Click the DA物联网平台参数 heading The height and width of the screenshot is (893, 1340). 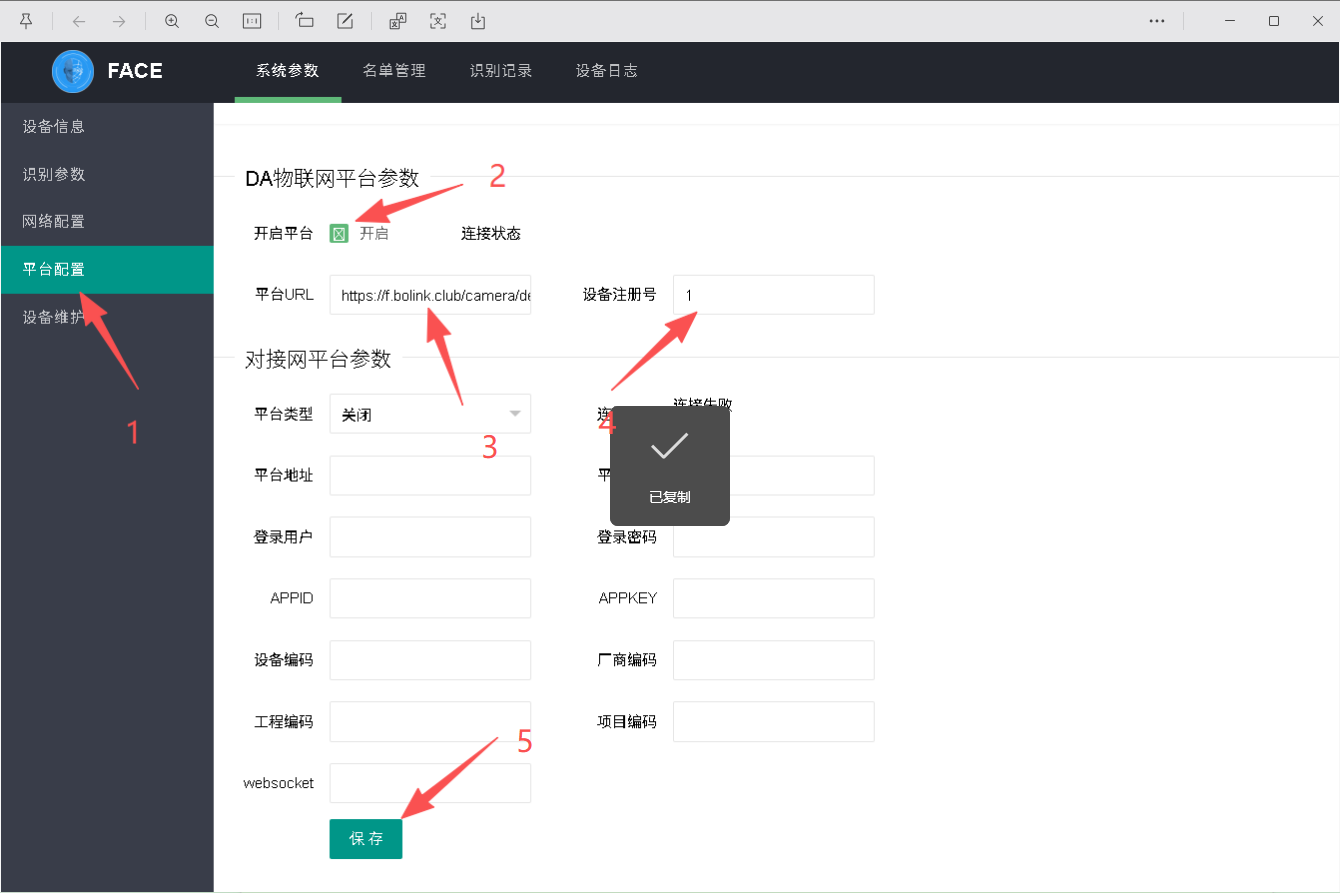pyautogui.click(x=332, y=178)
